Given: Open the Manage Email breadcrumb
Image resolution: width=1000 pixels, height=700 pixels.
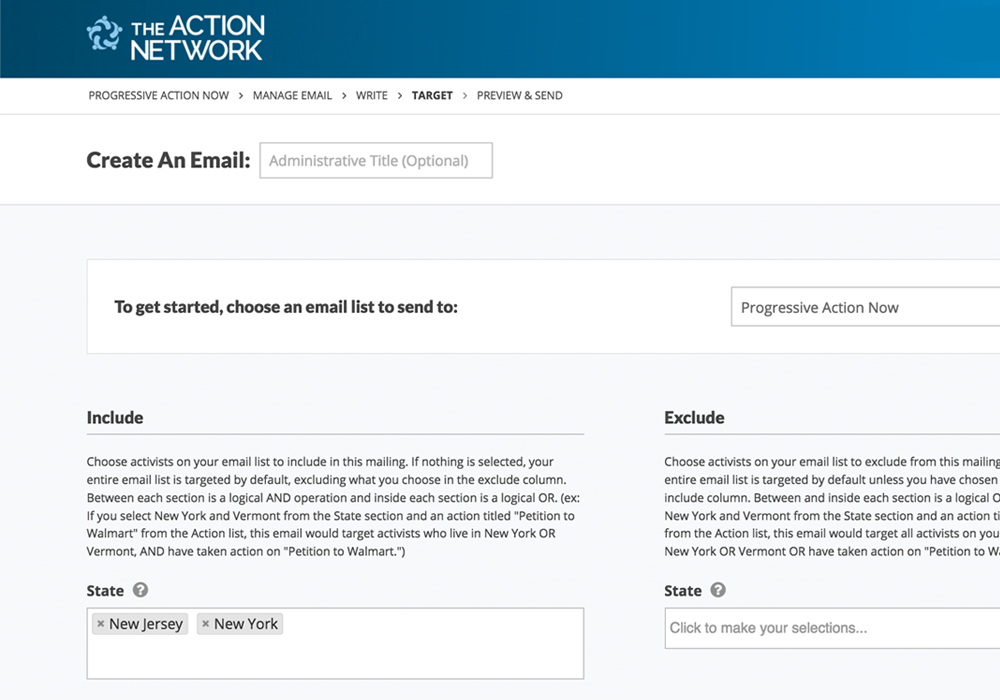Looking at the screenshot, I should 292,96.
